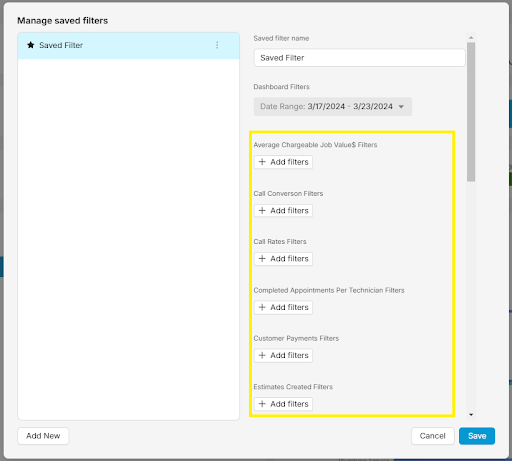The image size is (512, 461).
Task: Click the vertical scrollbar thumb
Action: (x=471, y=112)
